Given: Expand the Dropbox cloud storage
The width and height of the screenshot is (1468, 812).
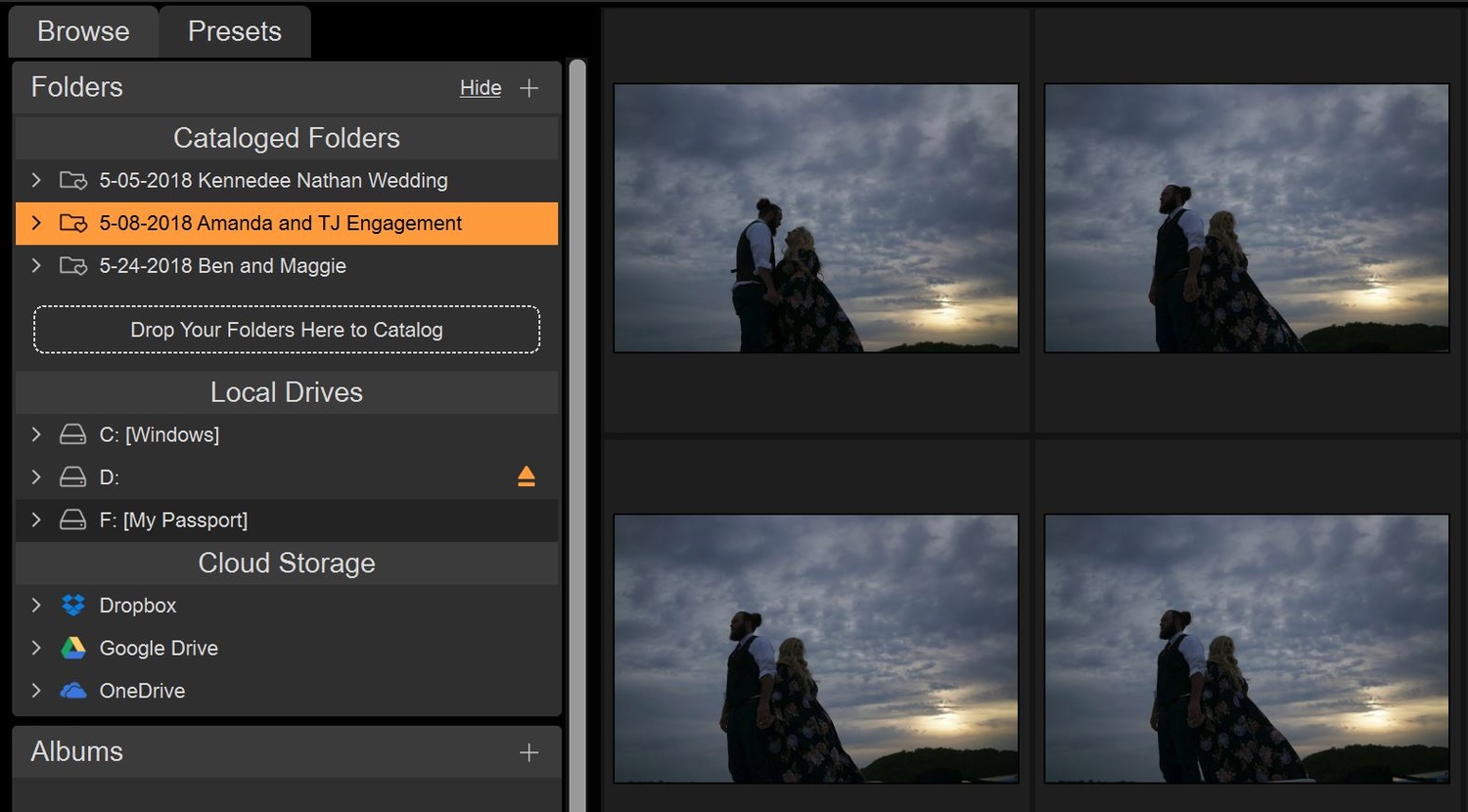Looking at the screenshot, I should (x=36, y=605).
